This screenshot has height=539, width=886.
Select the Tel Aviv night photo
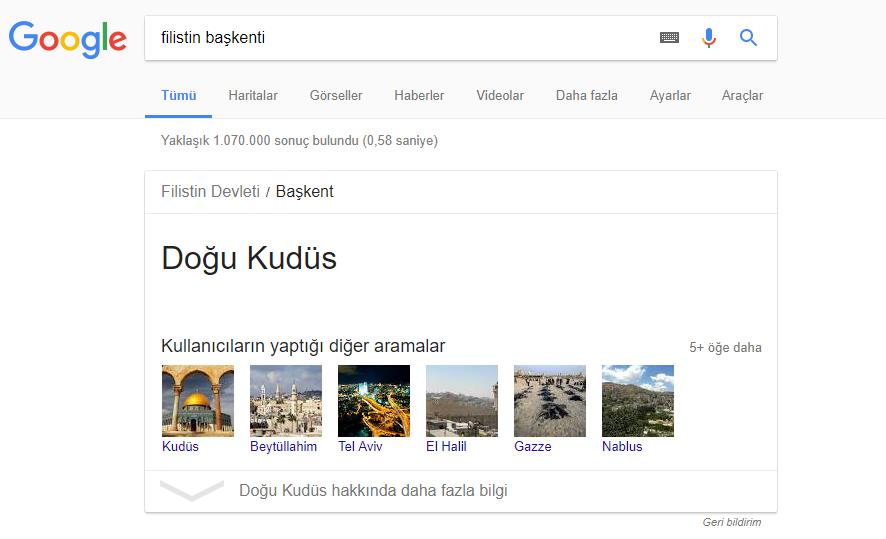click(x=374, y=400)
